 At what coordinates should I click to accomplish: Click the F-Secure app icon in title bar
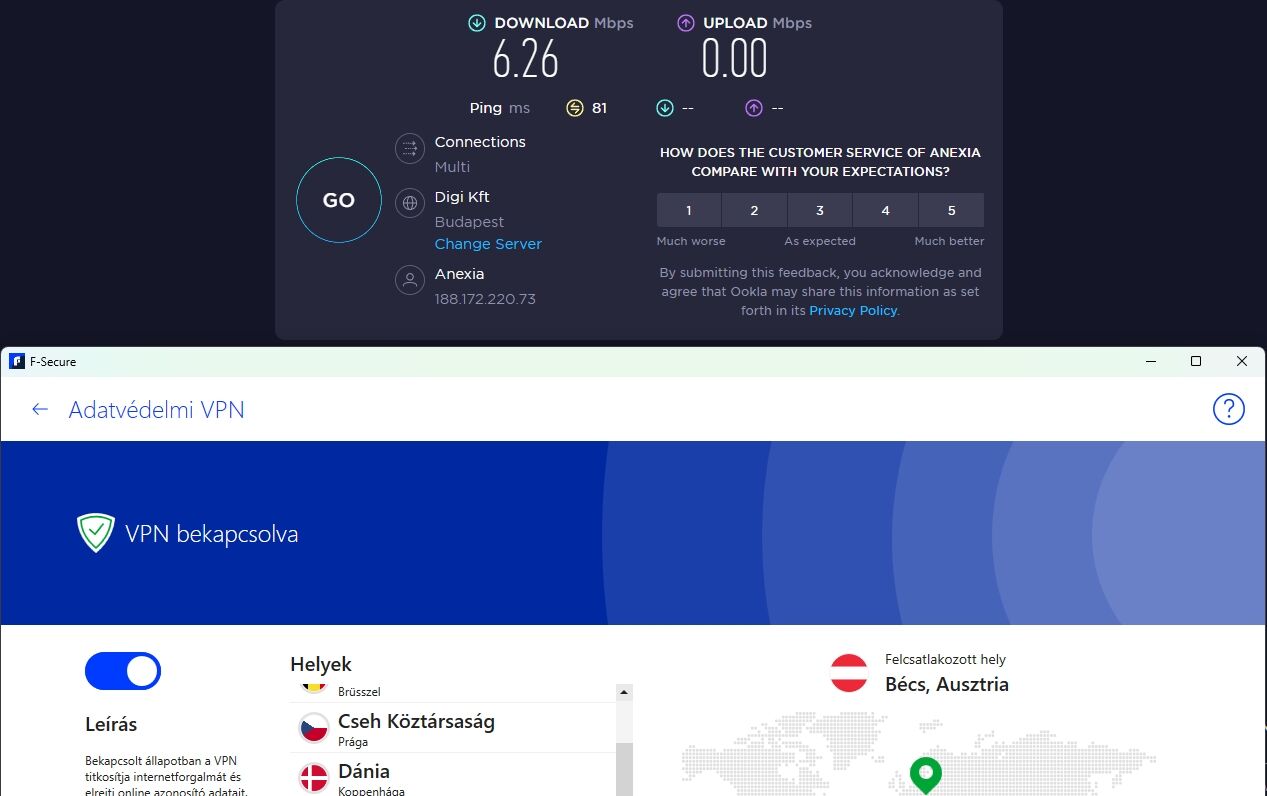click(x=16, y=361)
